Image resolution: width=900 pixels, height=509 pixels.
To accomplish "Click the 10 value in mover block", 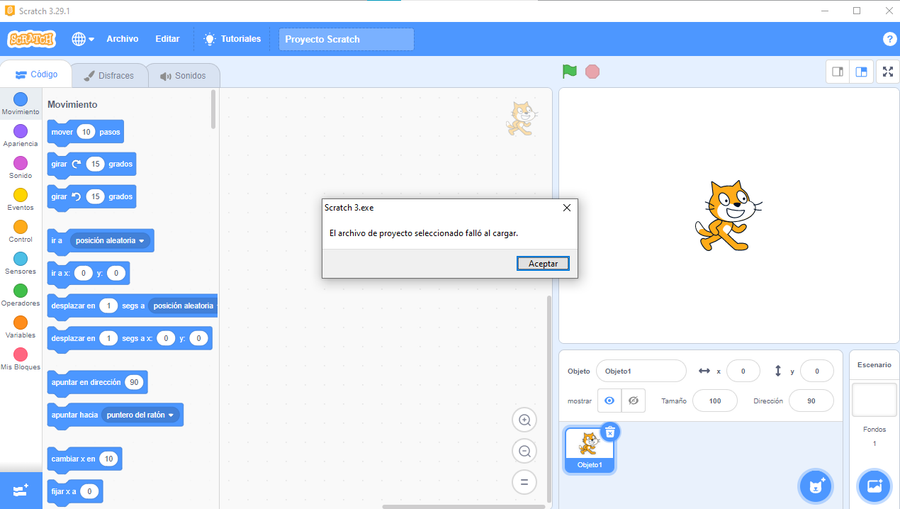I will click(x=86, y=132).
